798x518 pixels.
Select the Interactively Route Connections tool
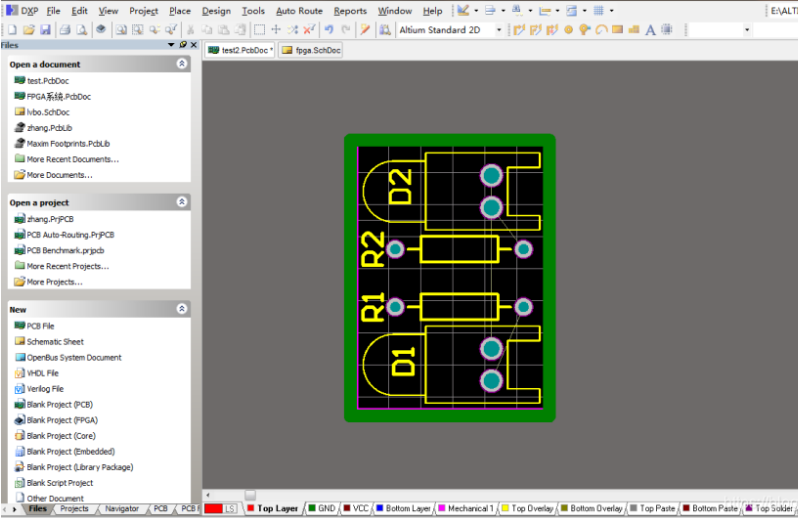[519, 30]
